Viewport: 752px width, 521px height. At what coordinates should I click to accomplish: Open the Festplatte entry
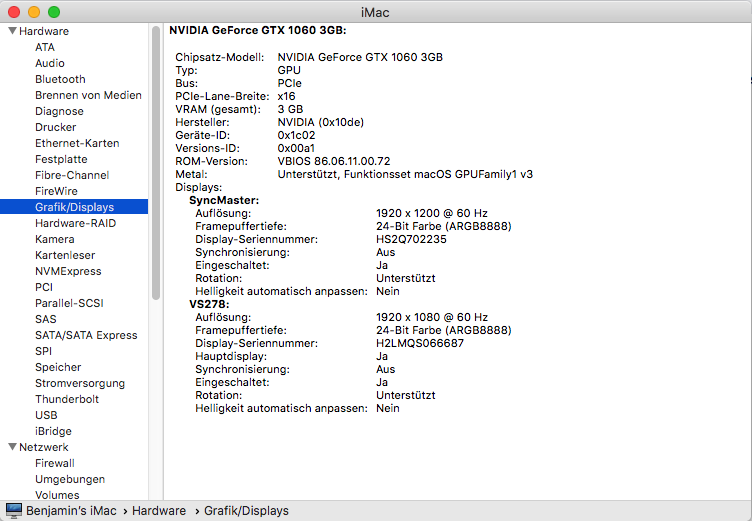(x=61, y=159)
